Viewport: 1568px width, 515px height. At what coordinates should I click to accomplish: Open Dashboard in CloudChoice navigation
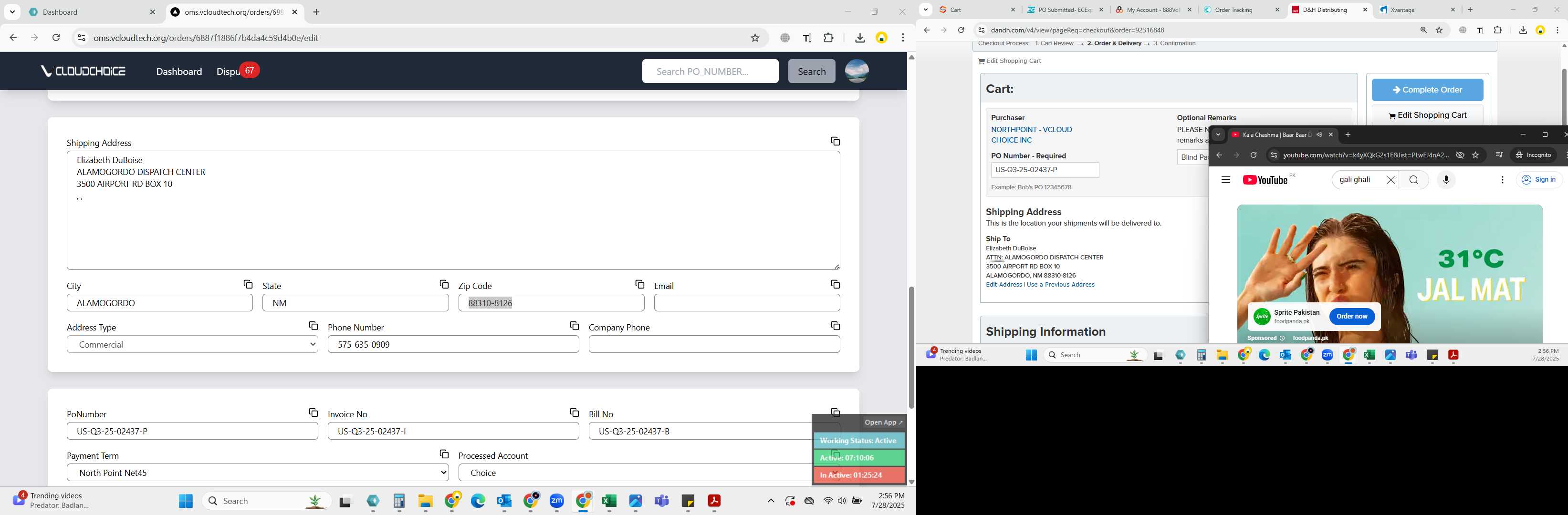[x=179, y=71]
